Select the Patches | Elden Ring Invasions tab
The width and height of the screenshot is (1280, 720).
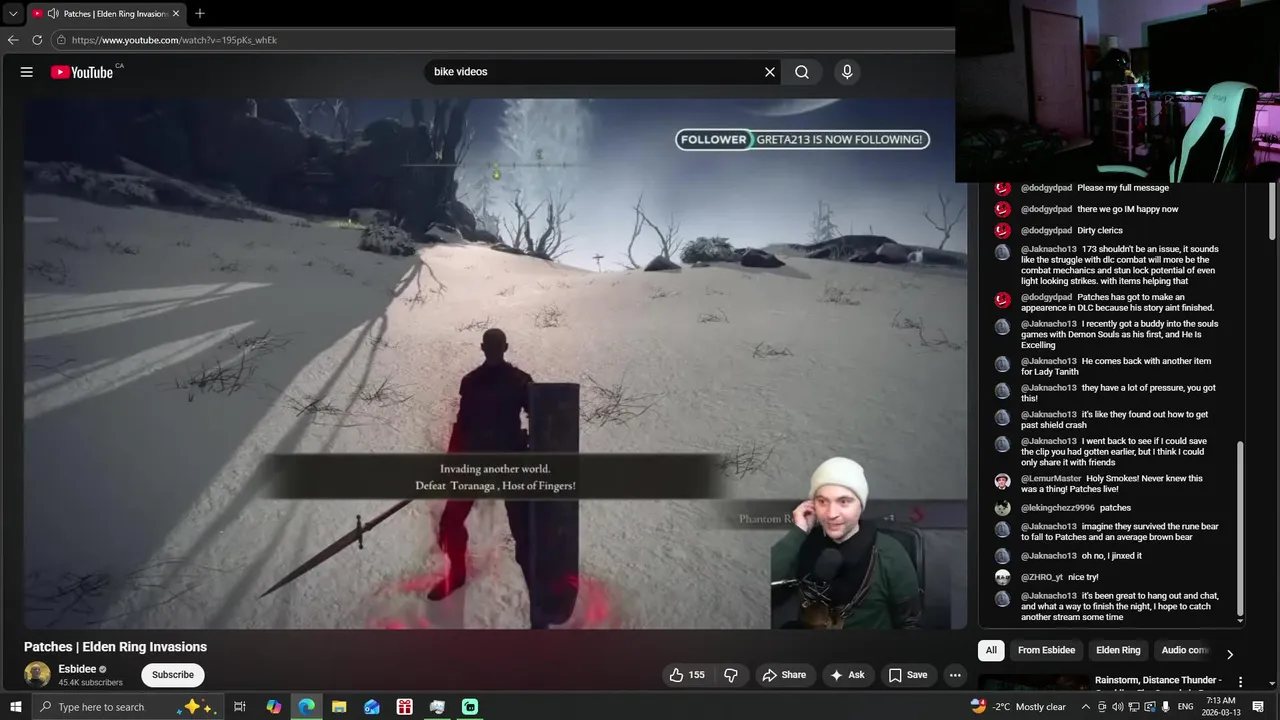coord(115,14)
